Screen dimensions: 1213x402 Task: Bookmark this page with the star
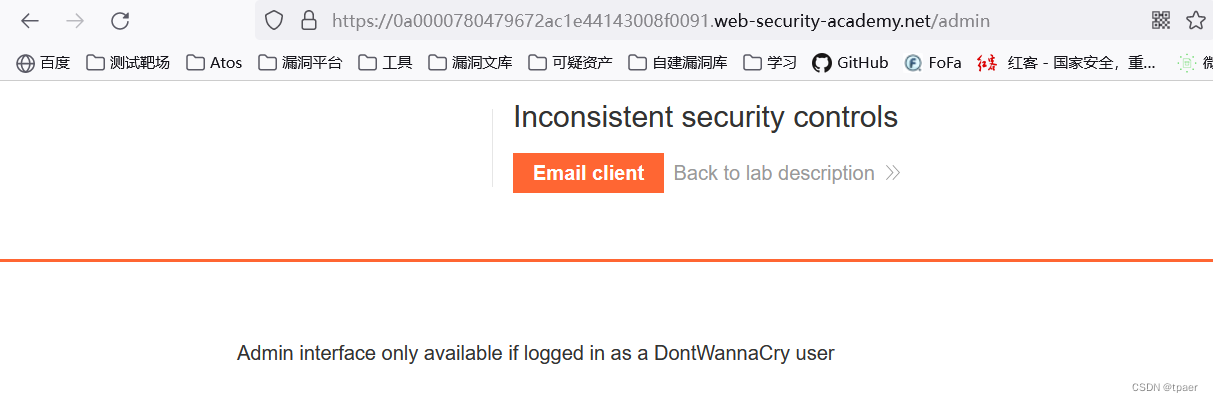coord(1196,20)
